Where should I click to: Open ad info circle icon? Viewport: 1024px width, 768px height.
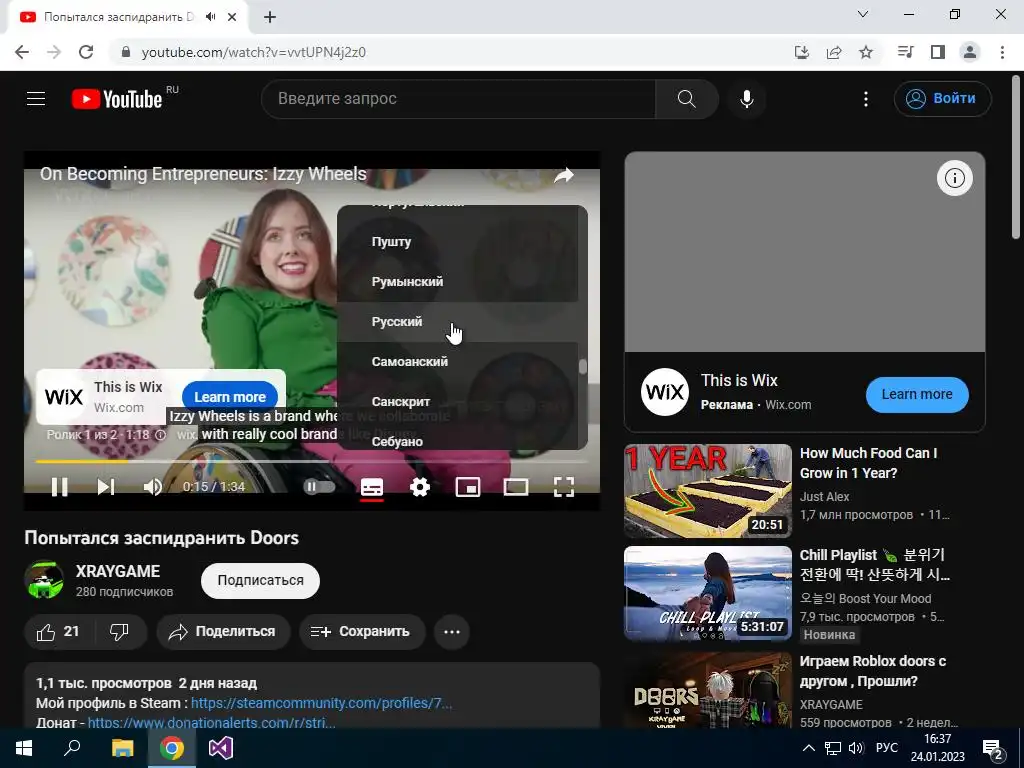point(955,178)
